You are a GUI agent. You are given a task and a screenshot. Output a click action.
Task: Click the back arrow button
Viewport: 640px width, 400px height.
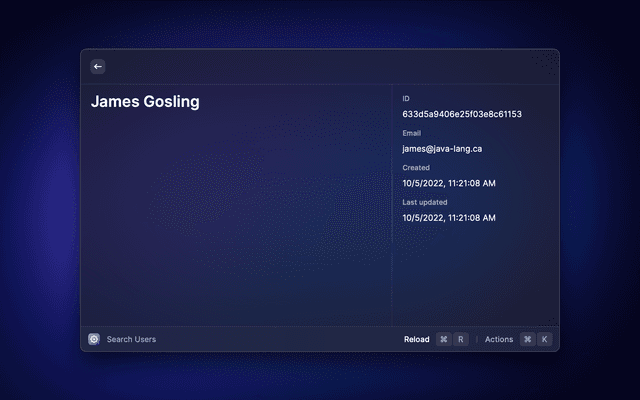click(x=98, y=66)
